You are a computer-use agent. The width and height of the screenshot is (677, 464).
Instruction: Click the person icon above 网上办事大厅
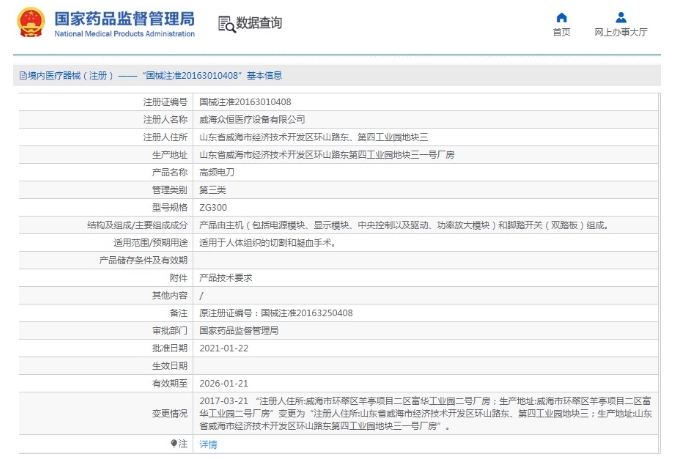[621, 17]
